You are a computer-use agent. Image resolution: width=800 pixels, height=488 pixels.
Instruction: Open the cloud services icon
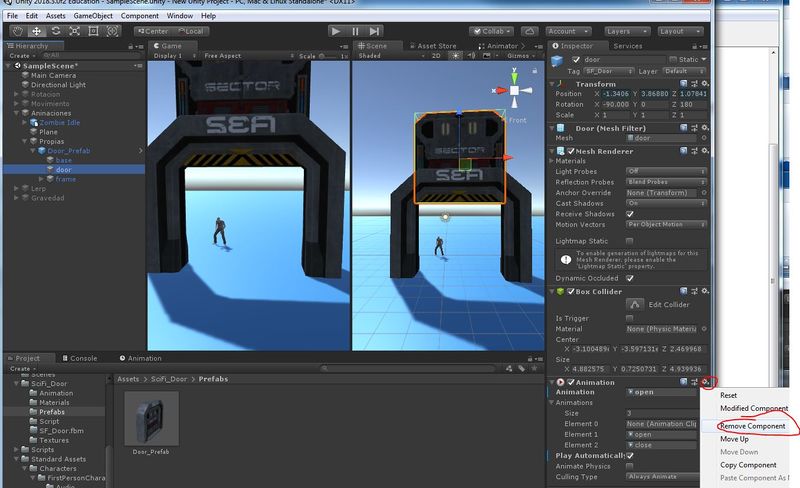click(x=530, y=31)
